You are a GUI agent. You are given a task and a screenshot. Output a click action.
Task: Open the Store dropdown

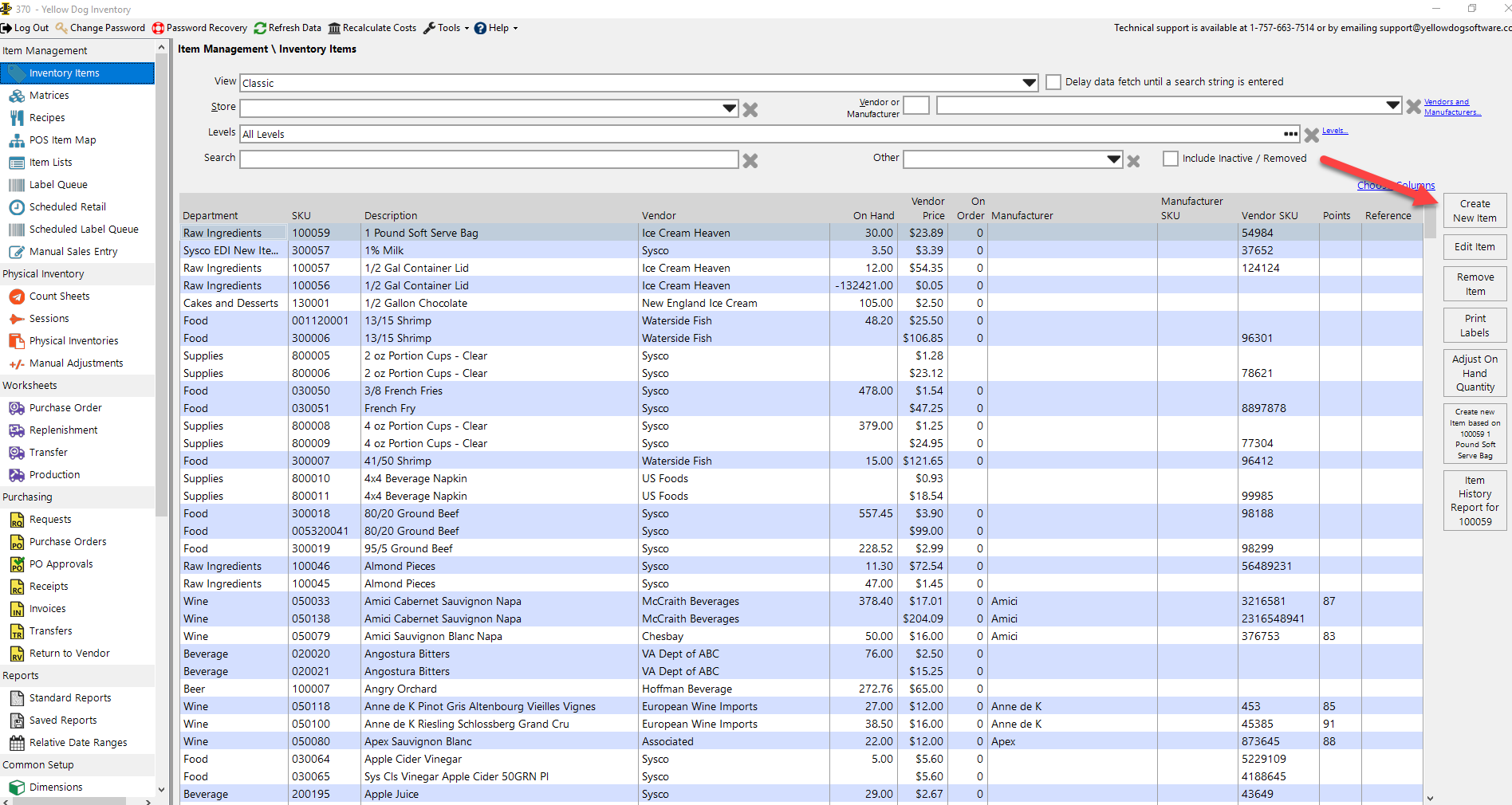(730, 108)
